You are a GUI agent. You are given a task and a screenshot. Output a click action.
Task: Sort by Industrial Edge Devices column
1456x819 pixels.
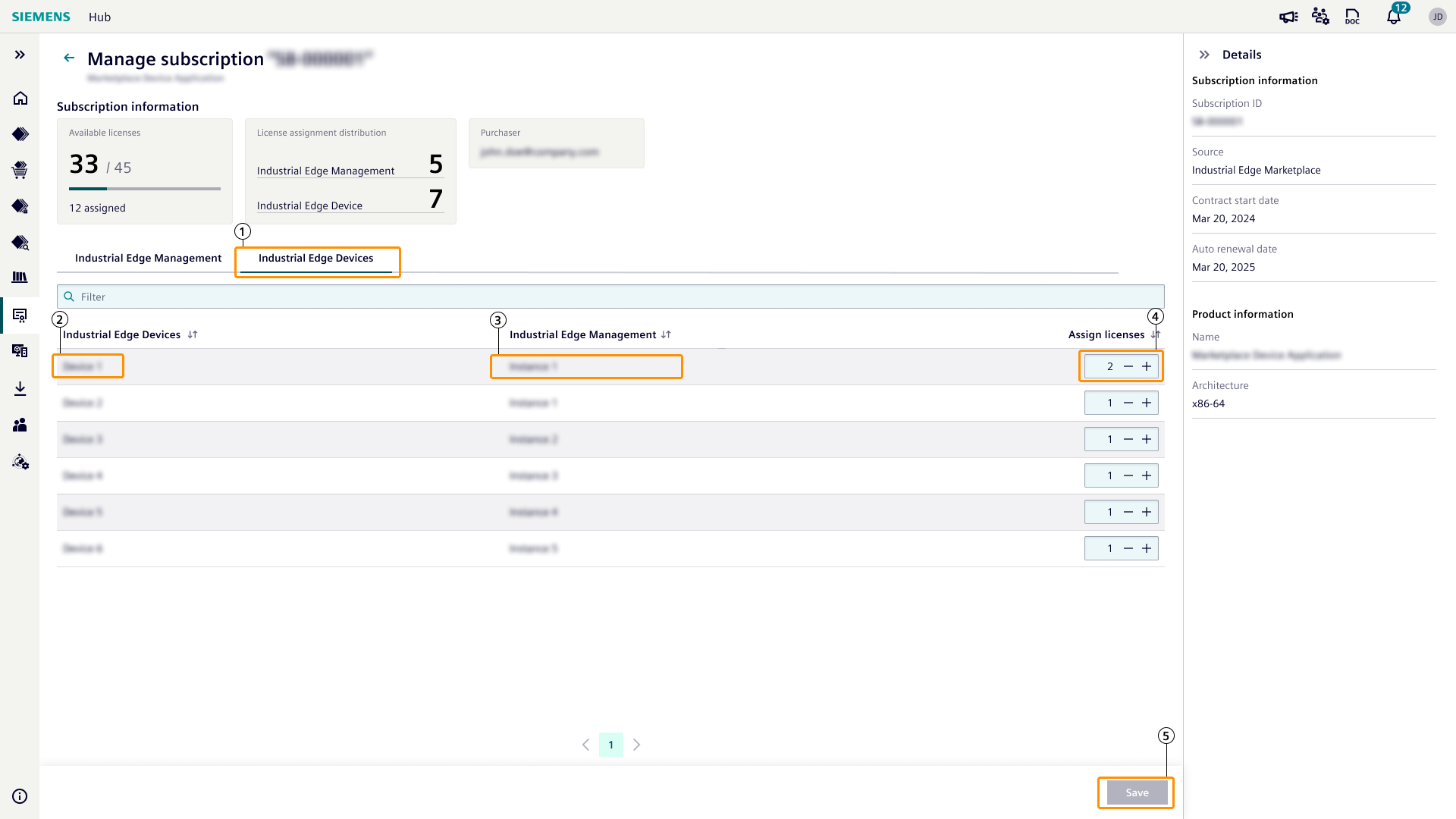click(193, 334)
